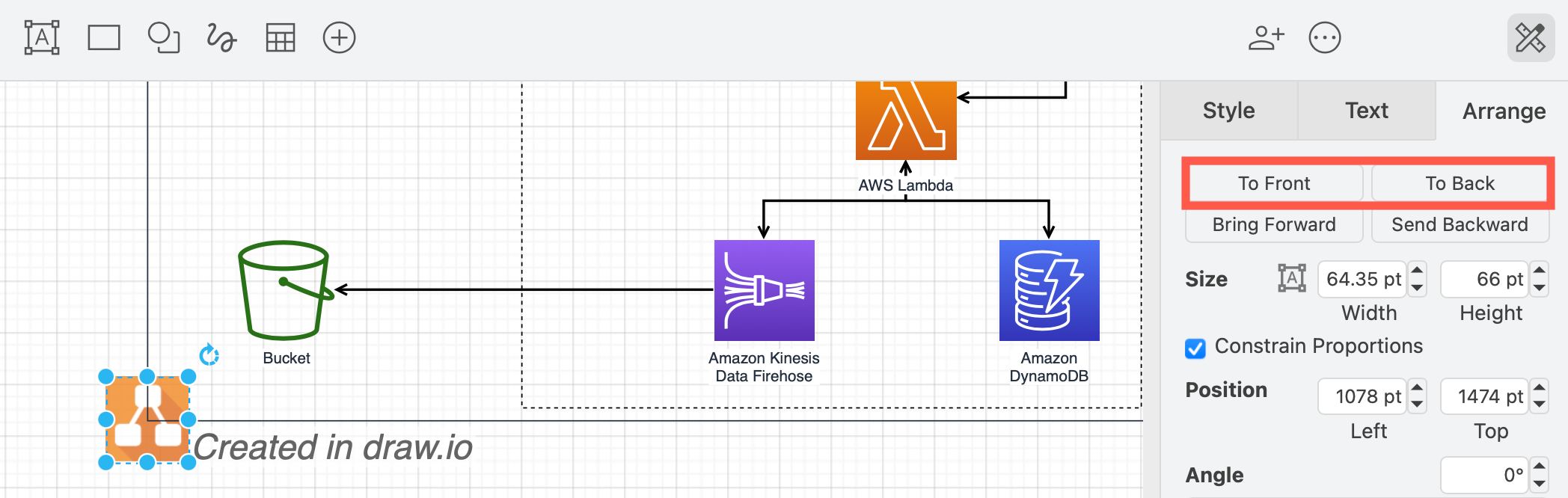
Task: Switch to the Text tab
Action: [x=1367, y=111]
